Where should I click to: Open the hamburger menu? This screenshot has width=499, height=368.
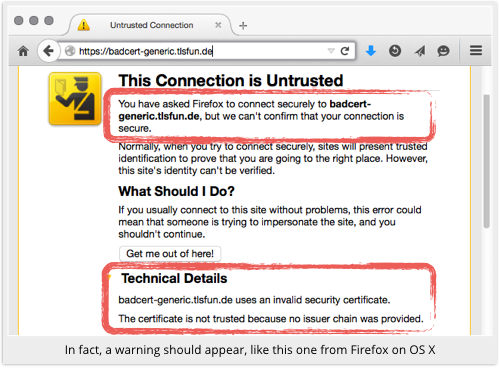(476, 50)
